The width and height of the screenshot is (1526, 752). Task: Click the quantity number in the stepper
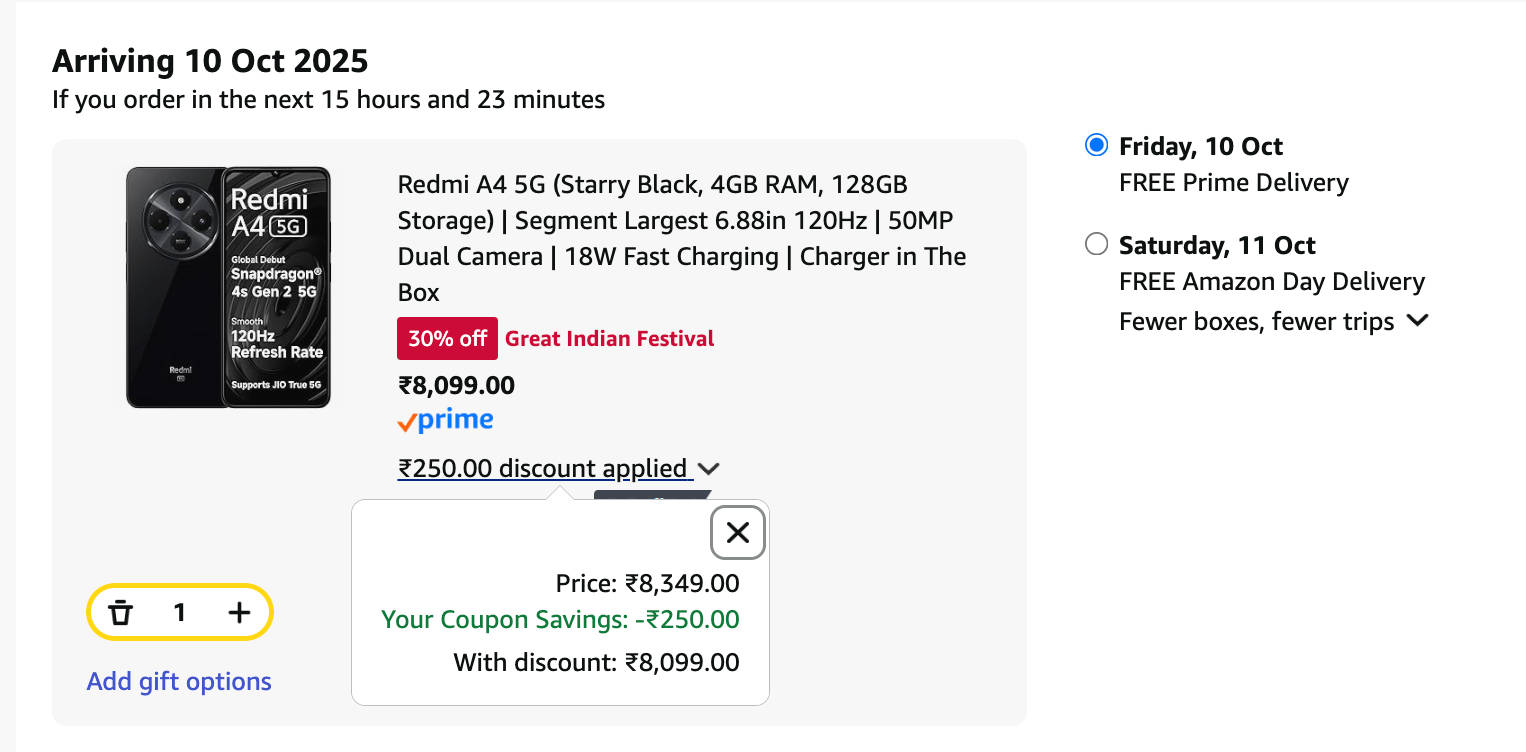point(180,613)
